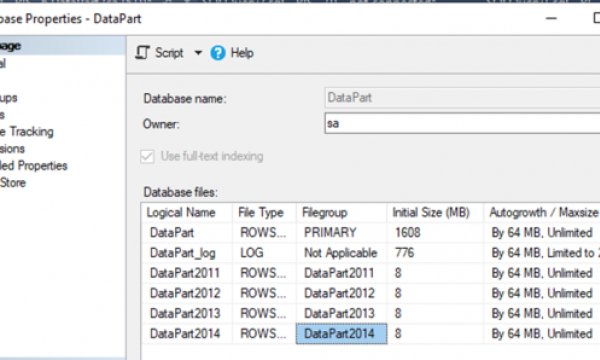Open the Script dropdown arrow
Screen dimensions: 600x360
198,53
